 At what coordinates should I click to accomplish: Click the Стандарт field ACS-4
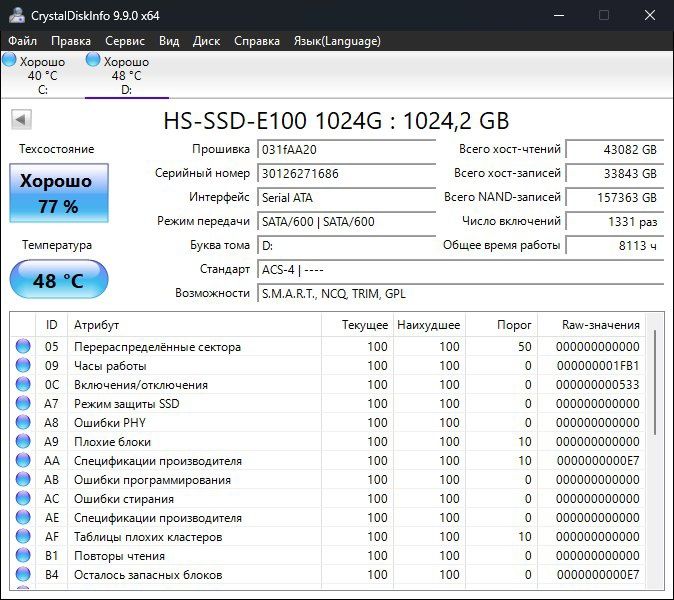click(x=461, y=270)
